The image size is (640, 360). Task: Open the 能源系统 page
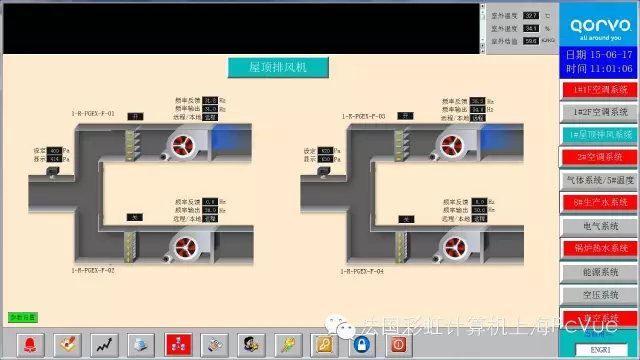tap(600, 272)
